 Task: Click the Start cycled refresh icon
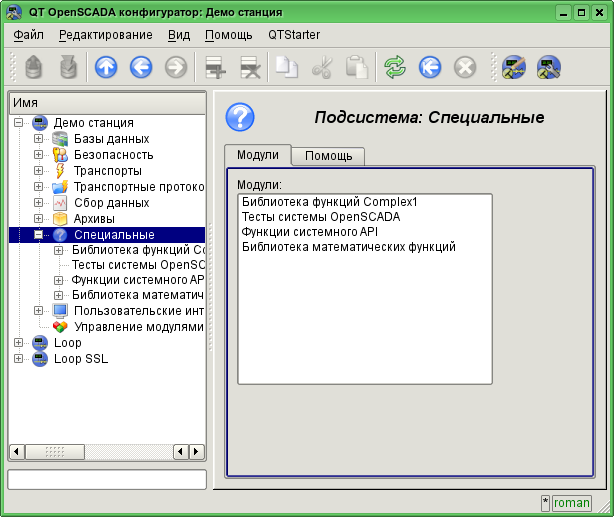[430, 67]
